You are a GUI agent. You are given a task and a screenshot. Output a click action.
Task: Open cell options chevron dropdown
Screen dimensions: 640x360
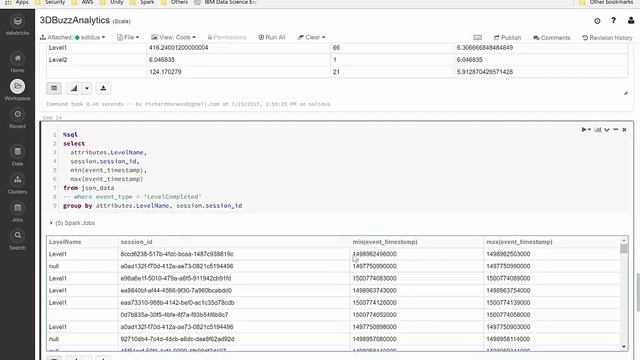pos(607,129)
